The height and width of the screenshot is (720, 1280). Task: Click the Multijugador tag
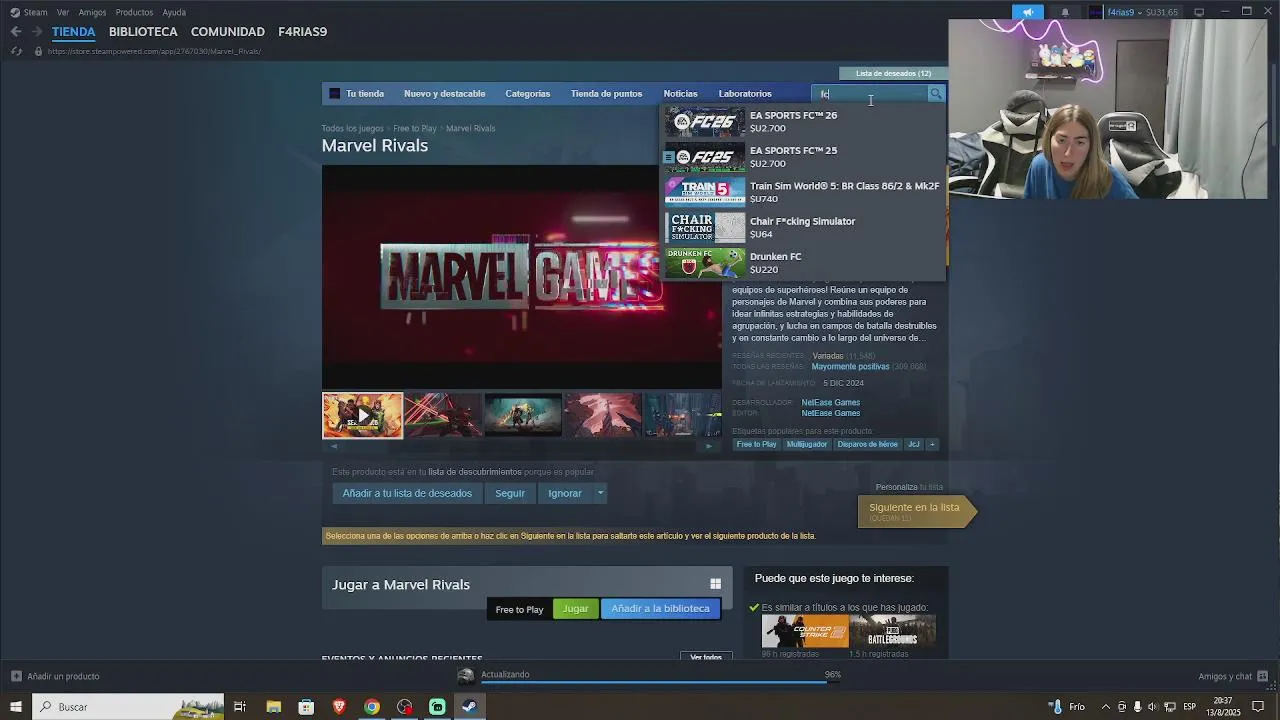(x=806, y=445)
